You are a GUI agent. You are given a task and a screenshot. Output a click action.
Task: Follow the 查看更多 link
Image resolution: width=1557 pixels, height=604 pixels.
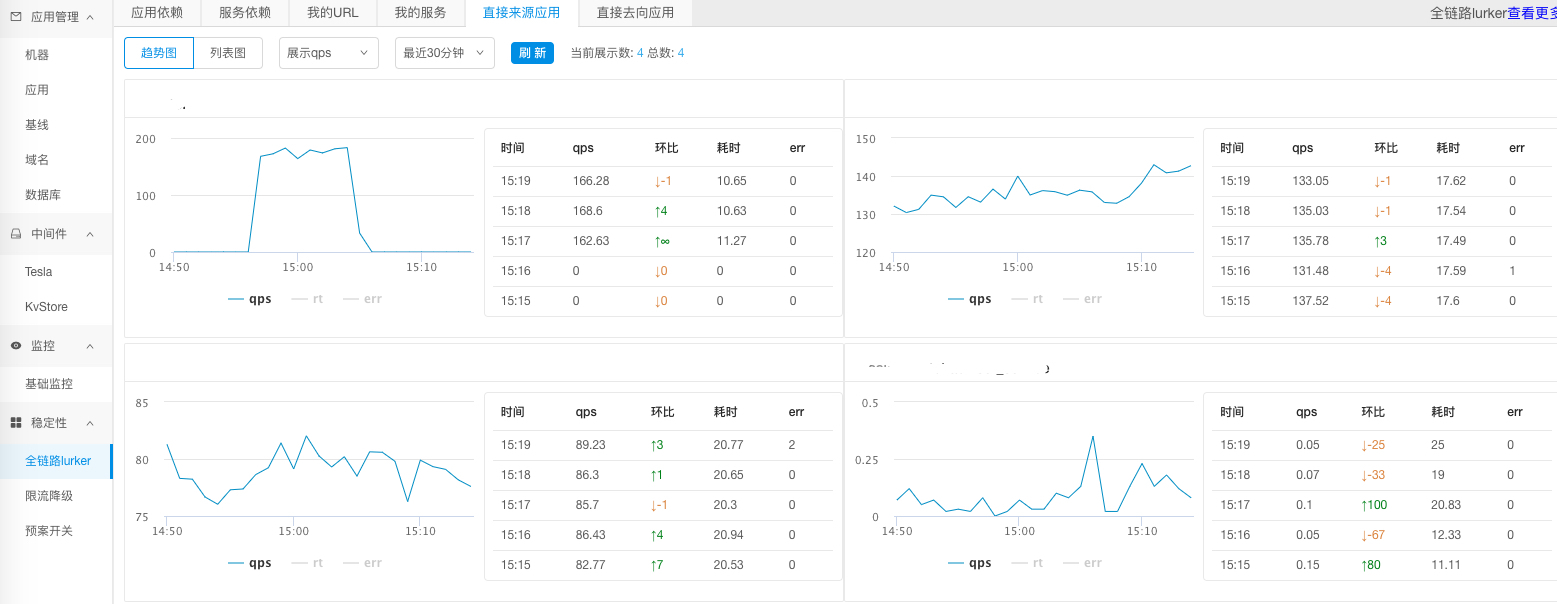[1531, 13]
